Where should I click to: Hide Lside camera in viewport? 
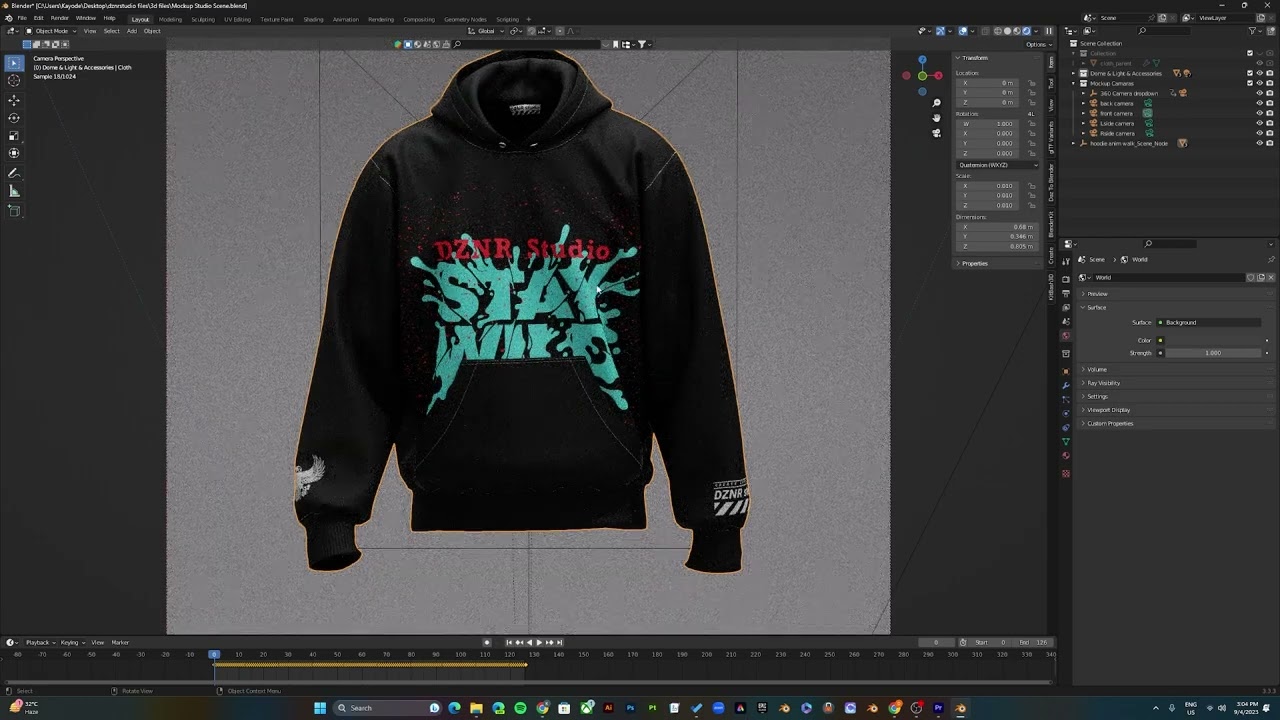coord(1259,123)
